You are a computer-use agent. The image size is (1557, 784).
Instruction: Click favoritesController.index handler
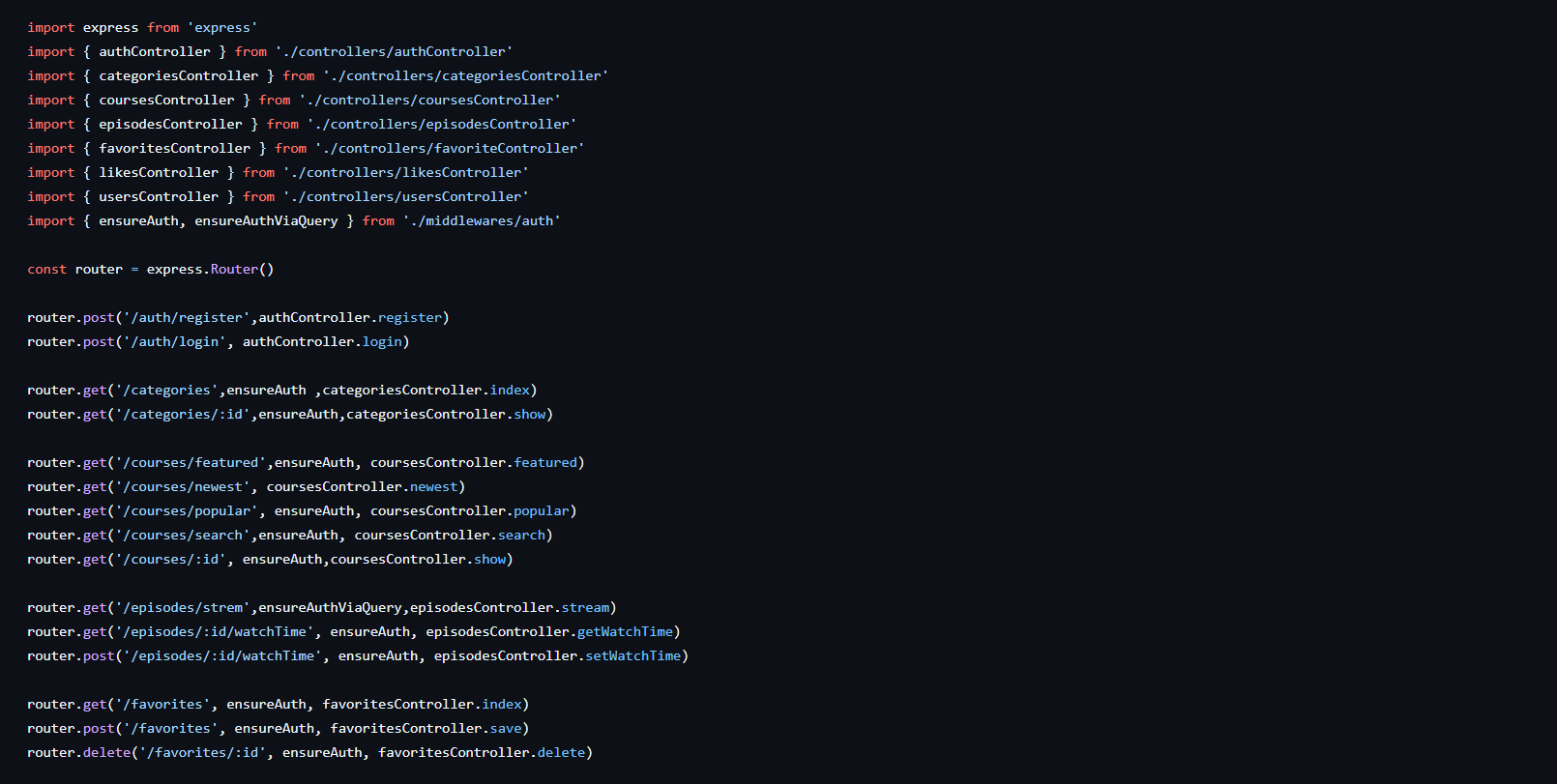(x=423, y=705)
